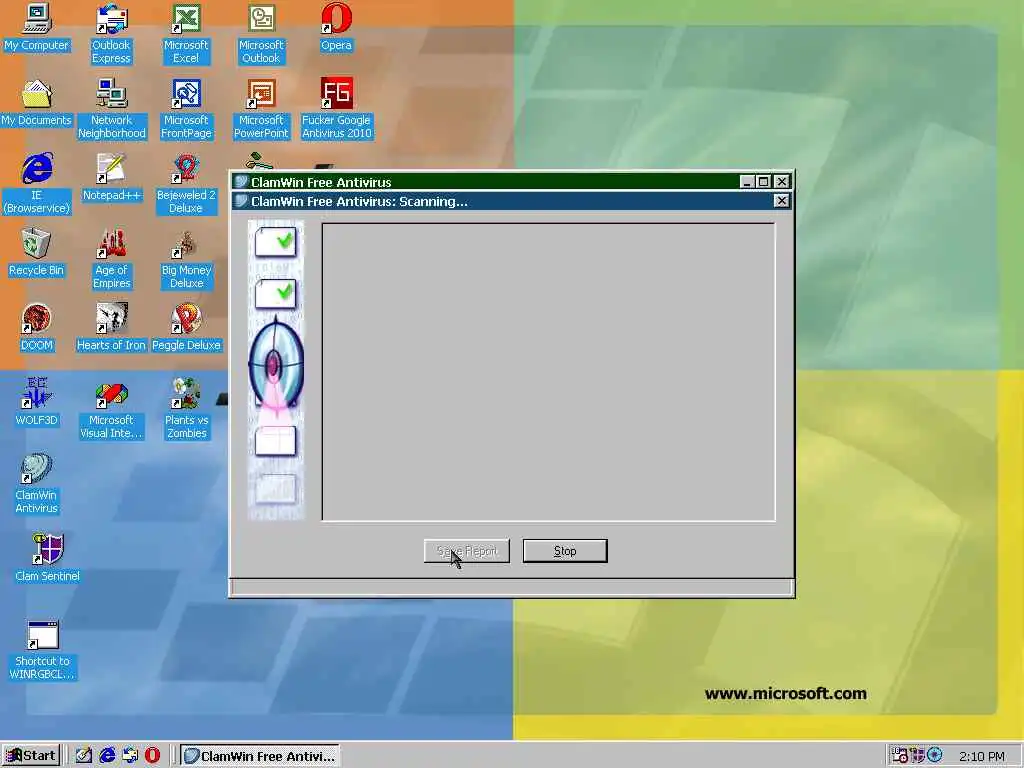Click the taskbar clock showing 2:10 PM
Screen dimensions: 1024x768
click(982, 756)
